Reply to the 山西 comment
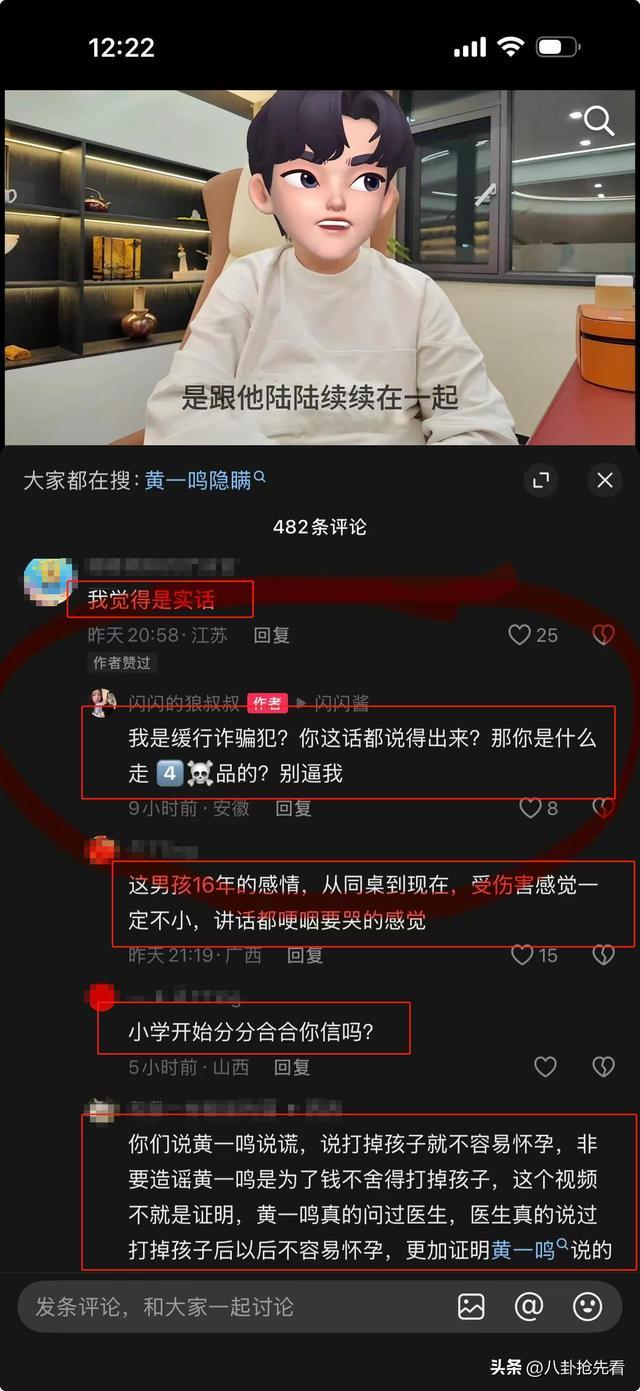 [x=292, y=1067]
